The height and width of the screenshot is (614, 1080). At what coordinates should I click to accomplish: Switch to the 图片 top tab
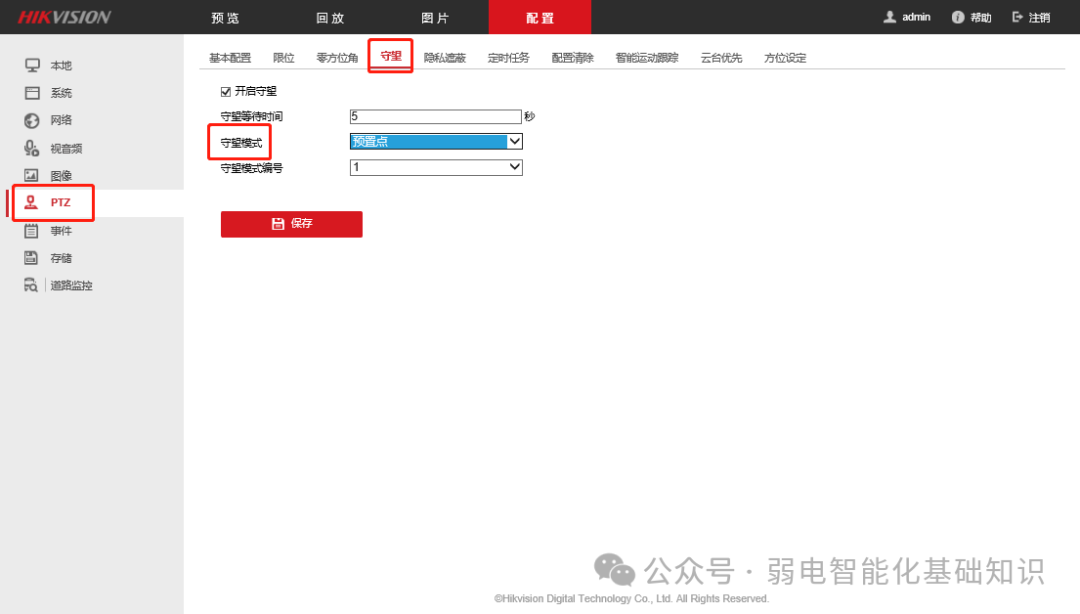(x=435, y=18)
